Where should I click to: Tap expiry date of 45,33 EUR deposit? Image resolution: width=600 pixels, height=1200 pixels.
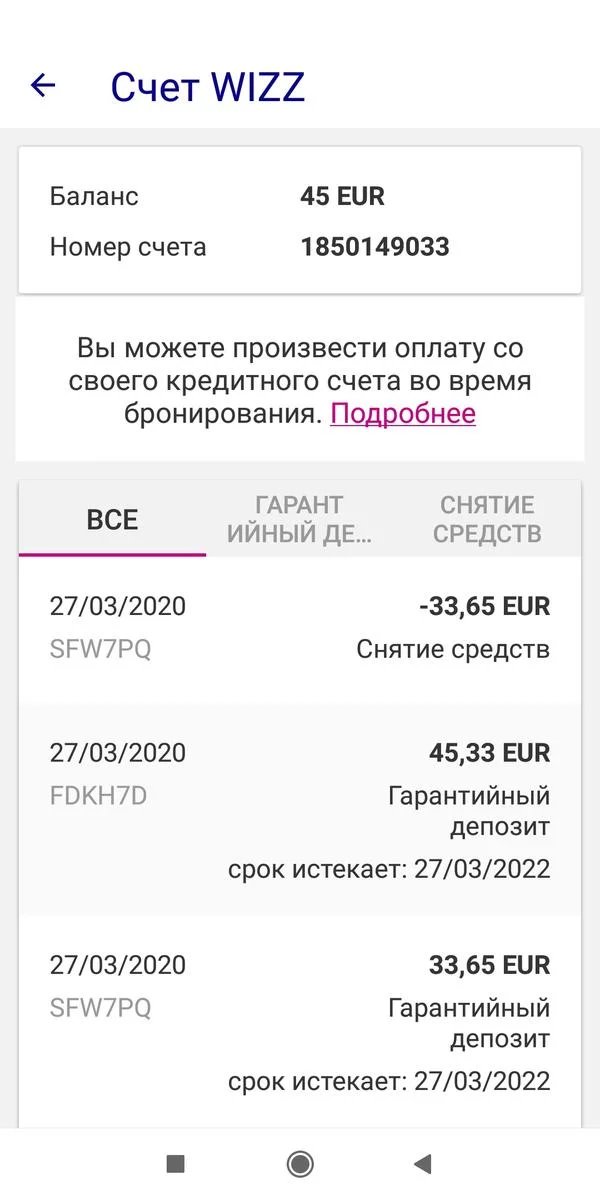[389, 869]
